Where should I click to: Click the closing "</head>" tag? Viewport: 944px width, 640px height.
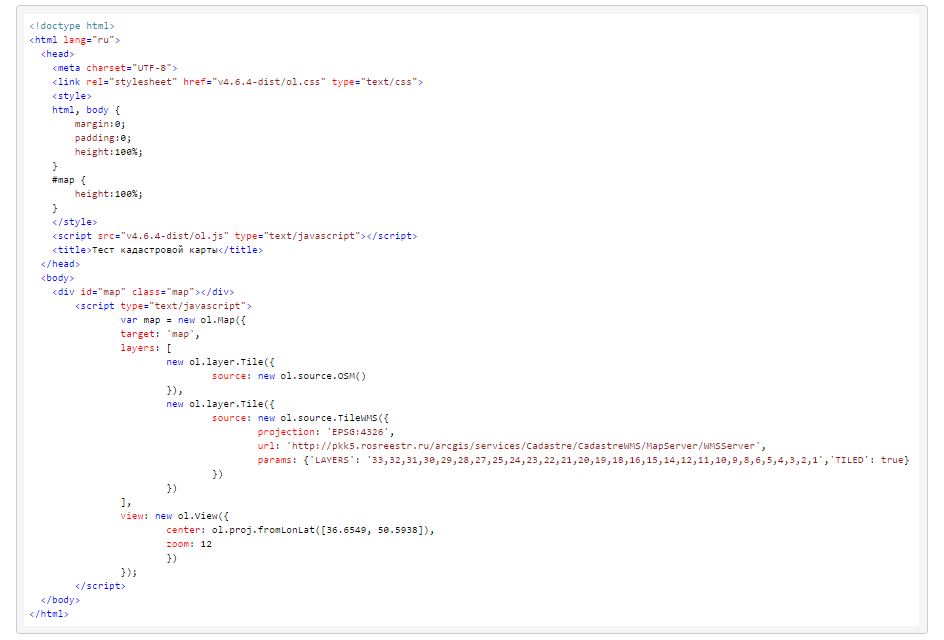pos(60,264)
